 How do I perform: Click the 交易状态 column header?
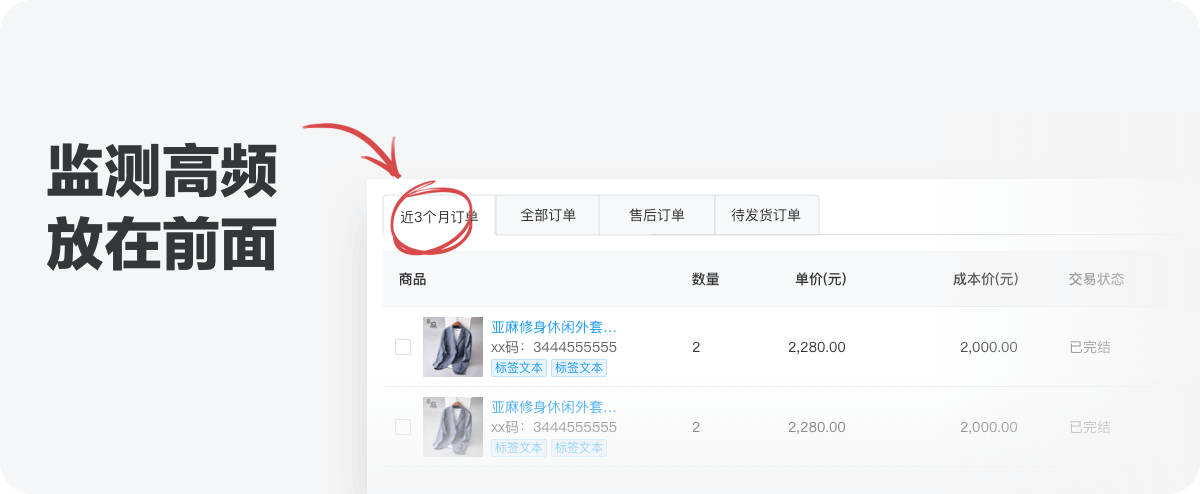pyautogui.click(x=1097, y=279)
